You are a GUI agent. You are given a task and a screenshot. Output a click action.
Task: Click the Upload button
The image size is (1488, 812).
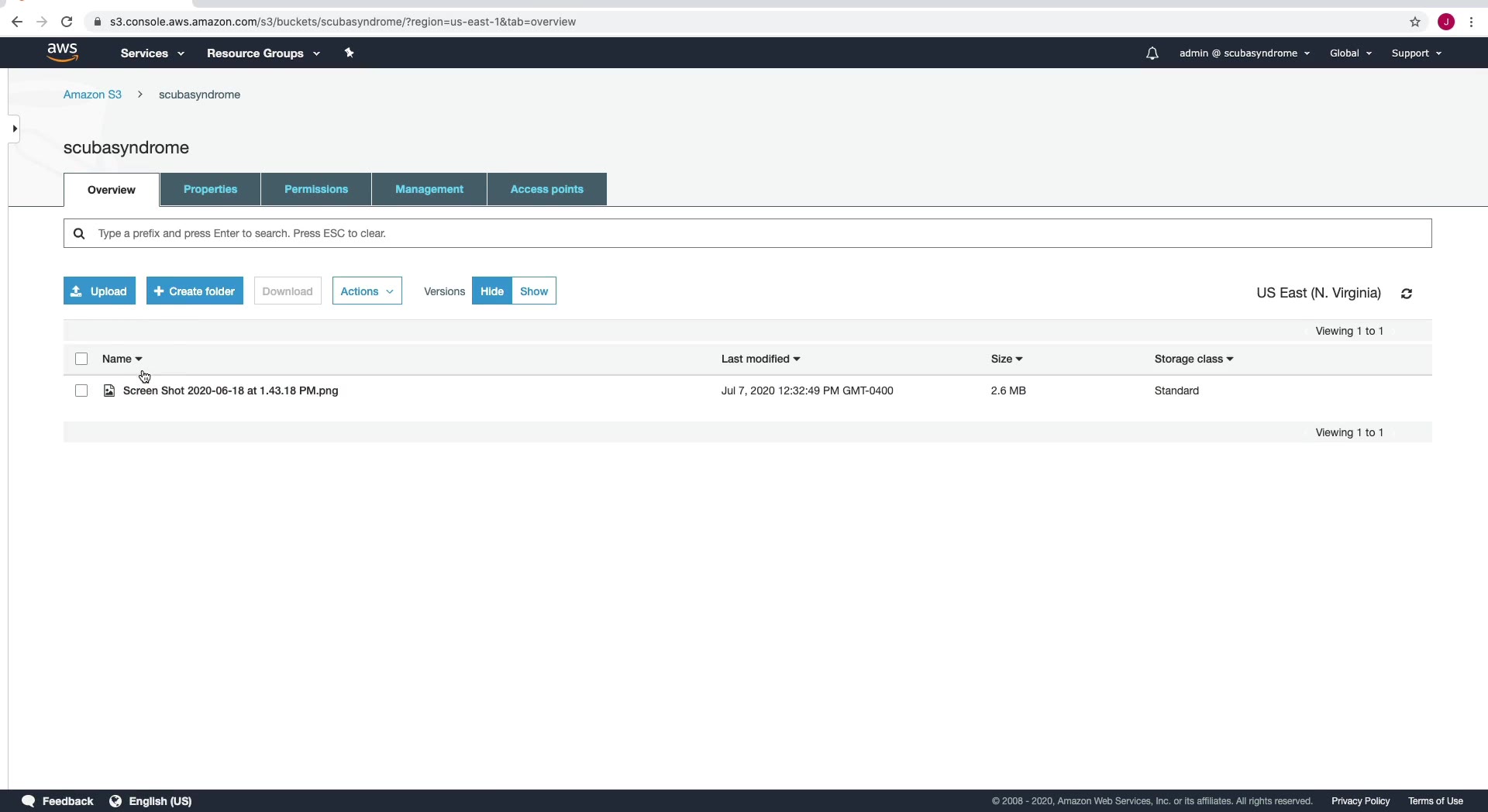99,291
